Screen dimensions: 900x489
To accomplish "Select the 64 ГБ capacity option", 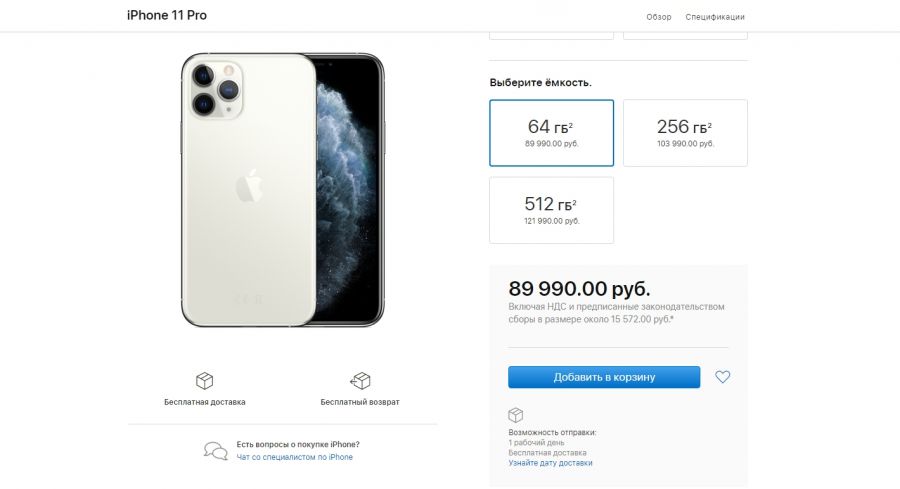I will pyautogui.click(x=552, y=133).
